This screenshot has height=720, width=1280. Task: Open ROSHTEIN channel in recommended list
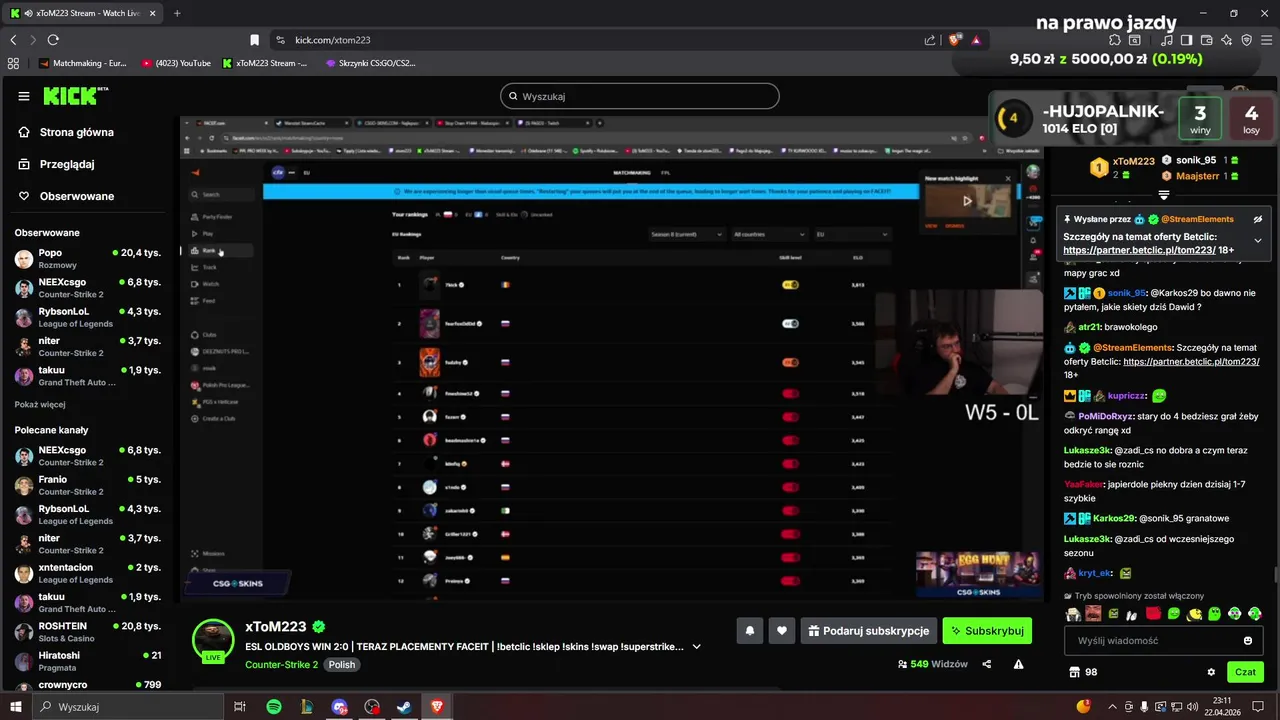(x=88, y=631)
